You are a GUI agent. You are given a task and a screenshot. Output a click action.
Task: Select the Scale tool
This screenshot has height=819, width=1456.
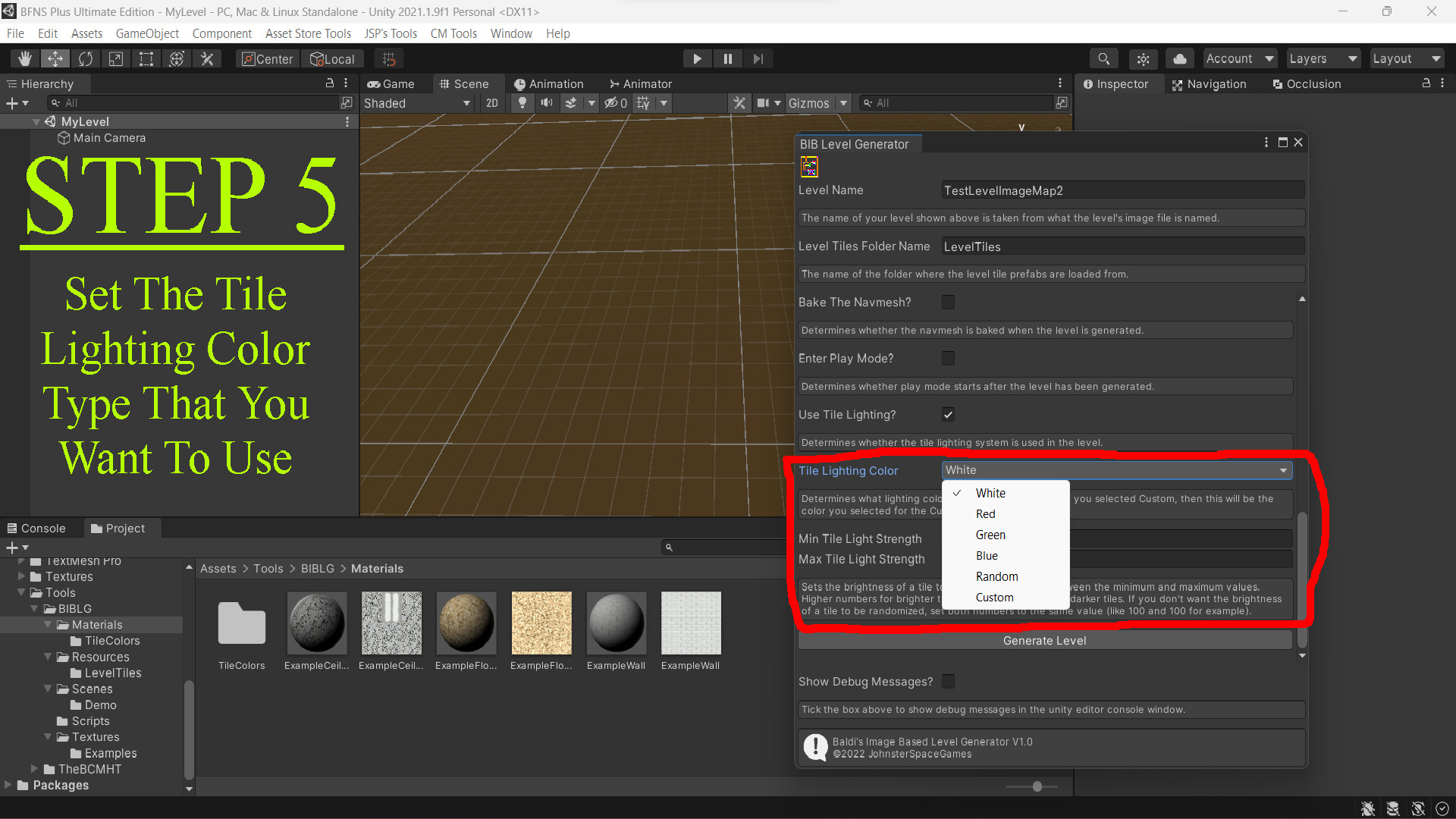(x=115, y=58)
